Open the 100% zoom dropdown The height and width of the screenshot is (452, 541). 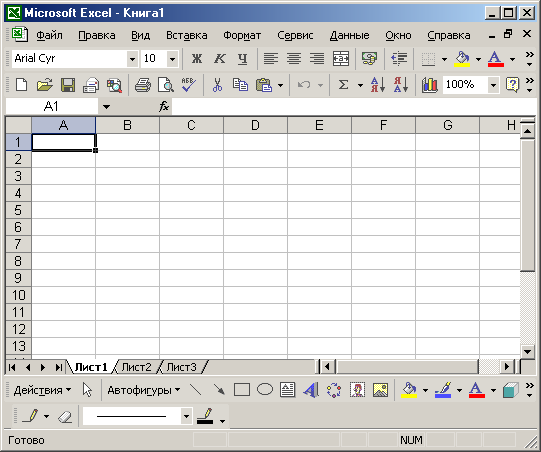(493, 85)
